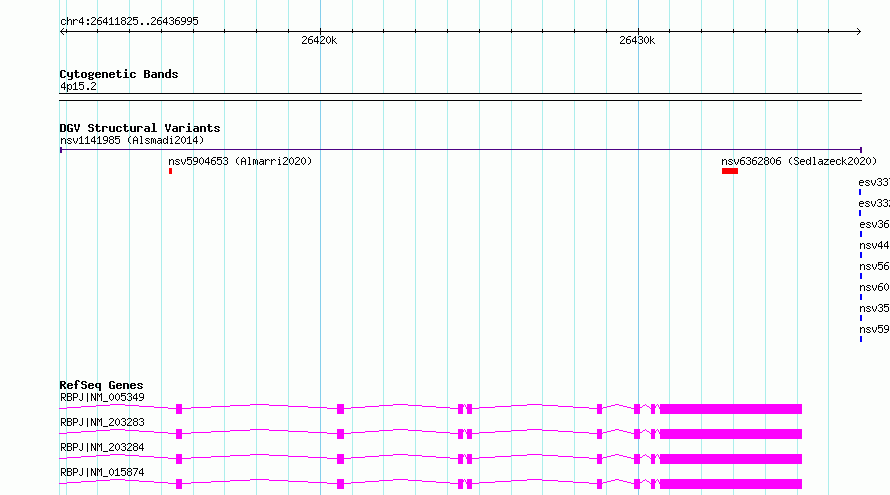Open variant nsv5904653 (Almarri2020) label
Screen dimensions: 890x495
240,161
